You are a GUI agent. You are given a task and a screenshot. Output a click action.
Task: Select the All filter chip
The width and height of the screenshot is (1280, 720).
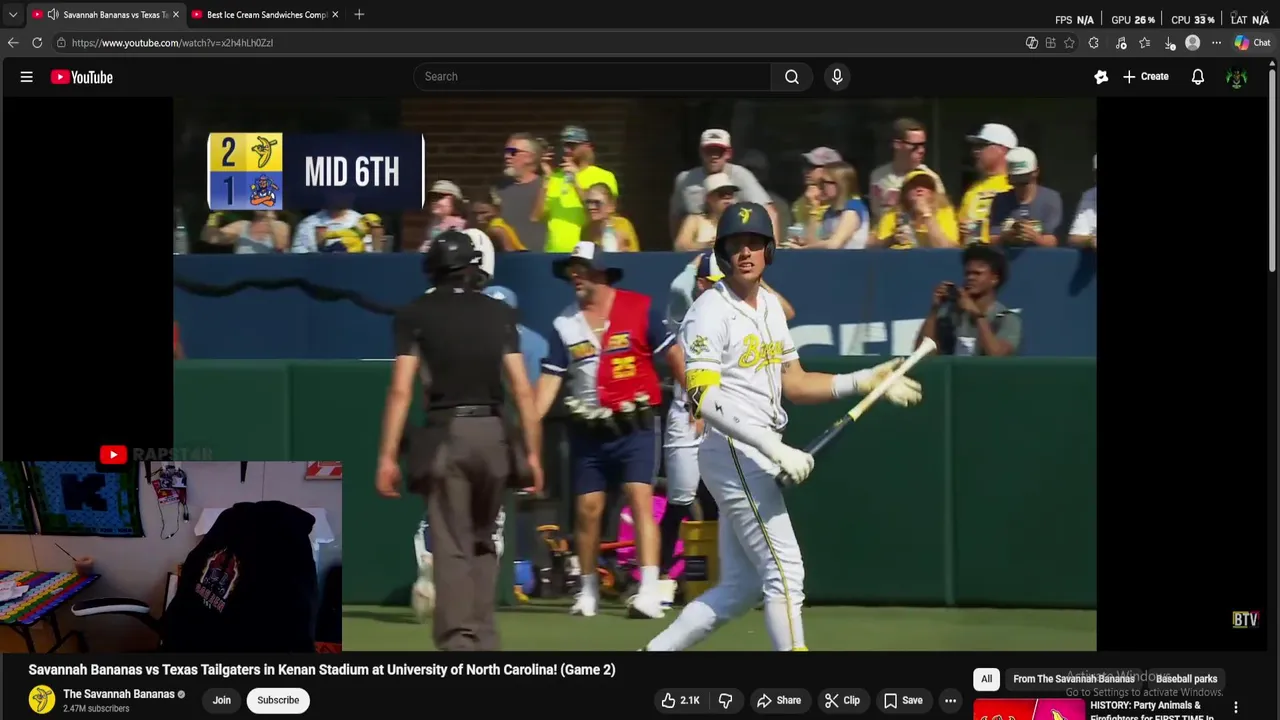(986, 679)
